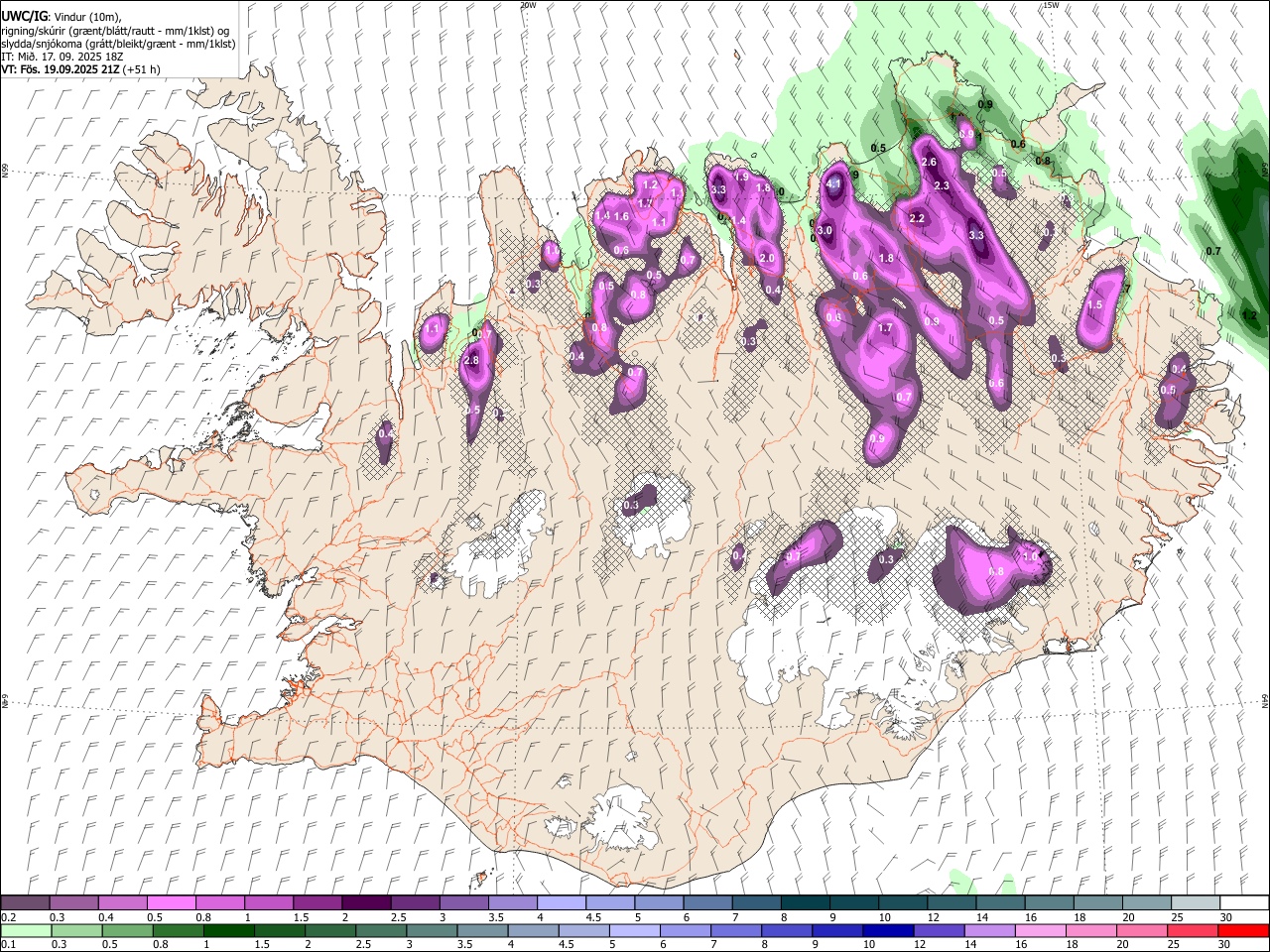Click the violet 14 swatch in lower legend row

pos(988,930)
